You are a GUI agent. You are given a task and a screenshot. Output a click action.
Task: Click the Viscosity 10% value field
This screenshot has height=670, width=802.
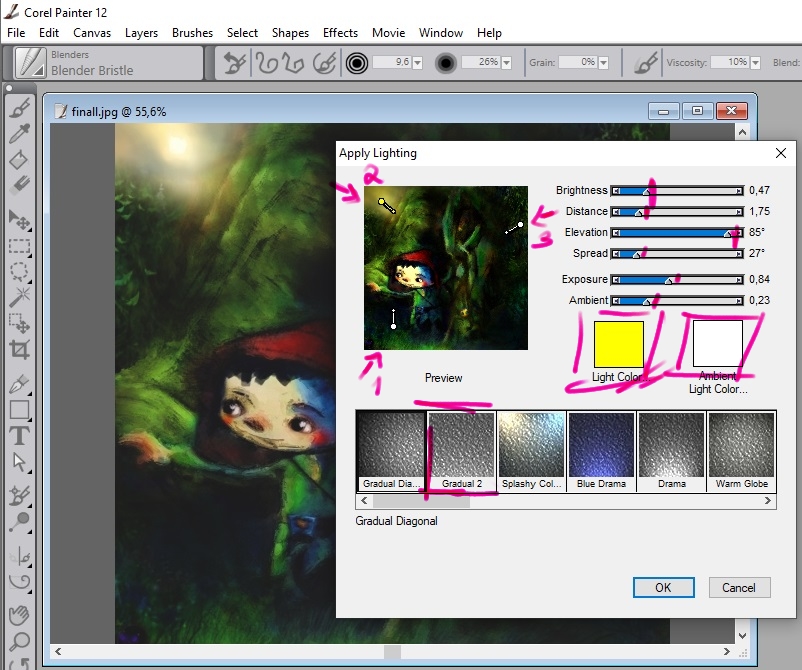click(x=730, y=62)
